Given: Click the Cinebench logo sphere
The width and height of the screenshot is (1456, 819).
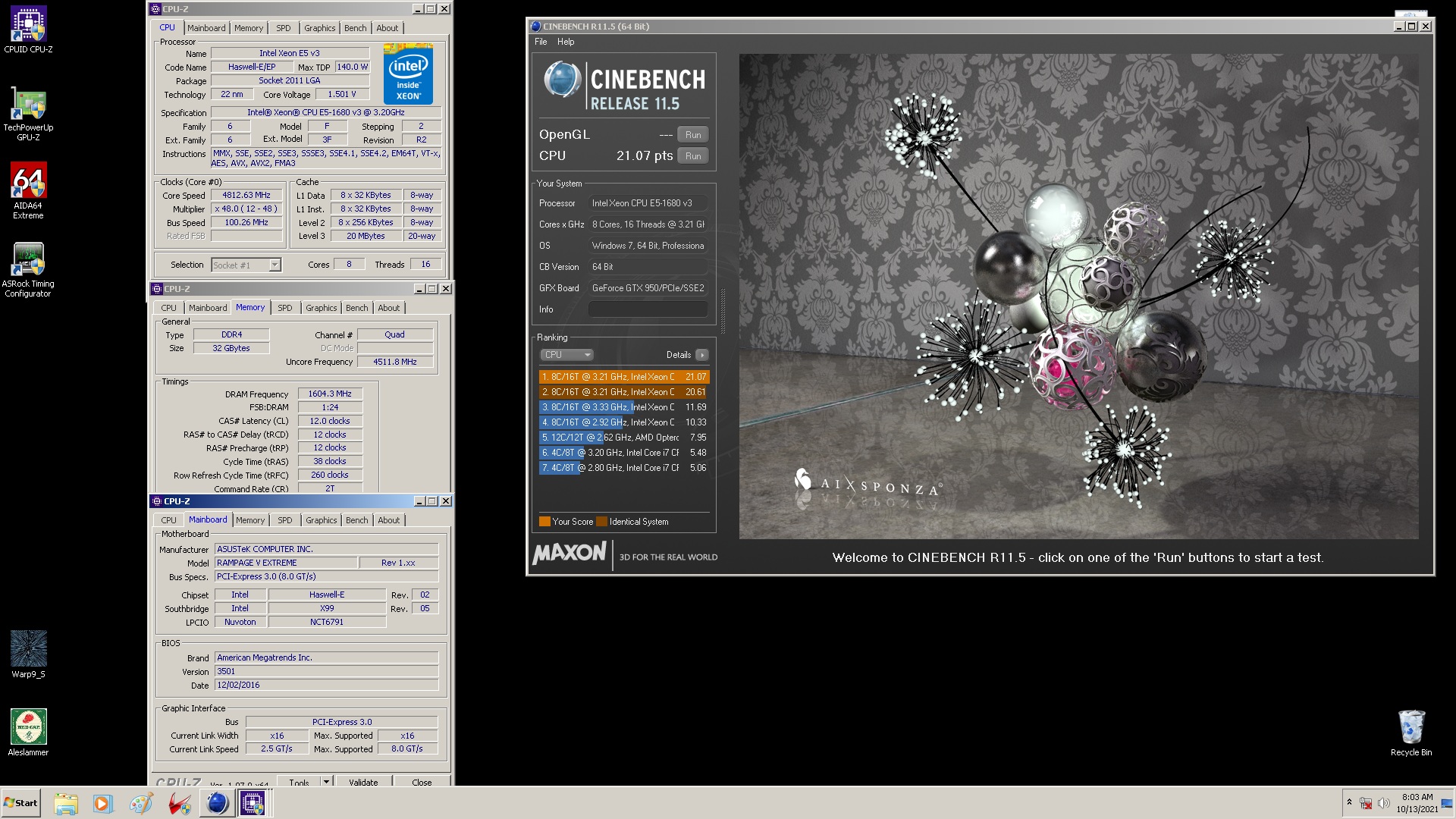Looking at the screenshot, I should (x=562, y=80).
